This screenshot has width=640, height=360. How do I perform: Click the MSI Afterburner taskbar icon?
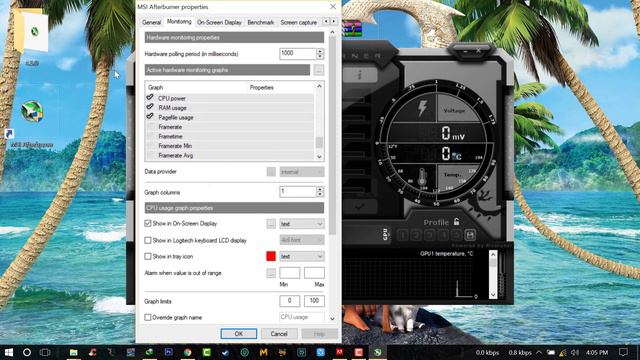[378, 352]
